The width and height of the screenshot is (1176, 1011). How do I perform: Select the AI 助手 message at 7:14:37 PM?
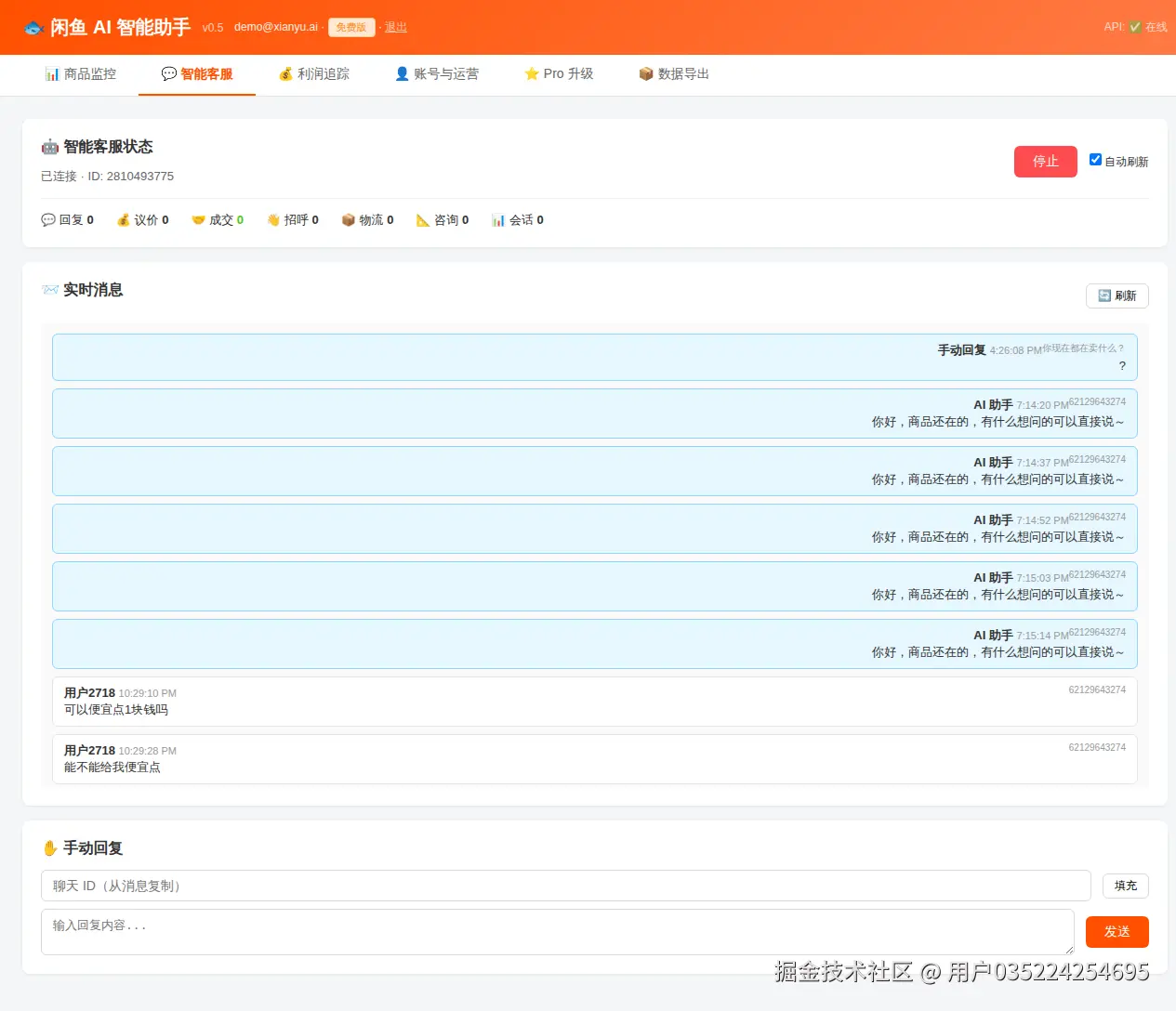click(595, 471)
